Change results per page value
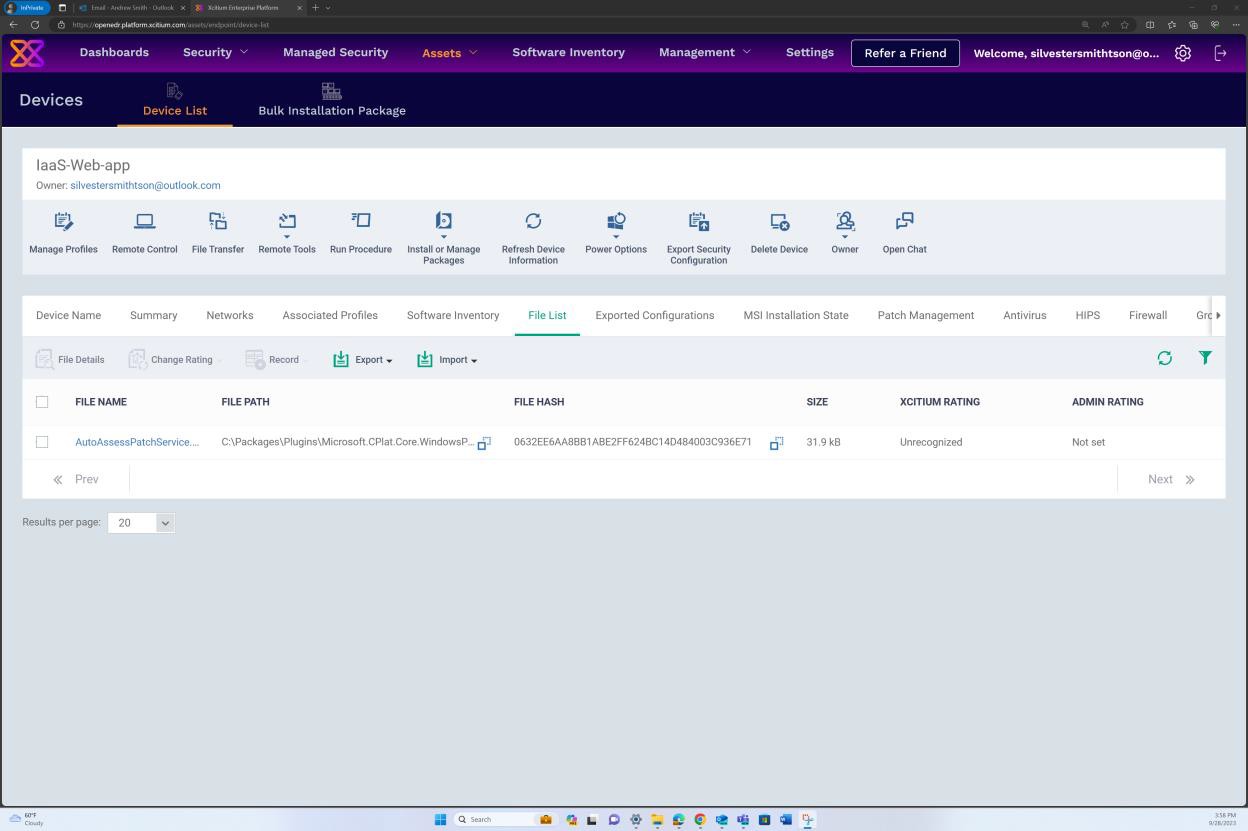The height and width of the screenshot is (831, 1248). coord(140,522)
